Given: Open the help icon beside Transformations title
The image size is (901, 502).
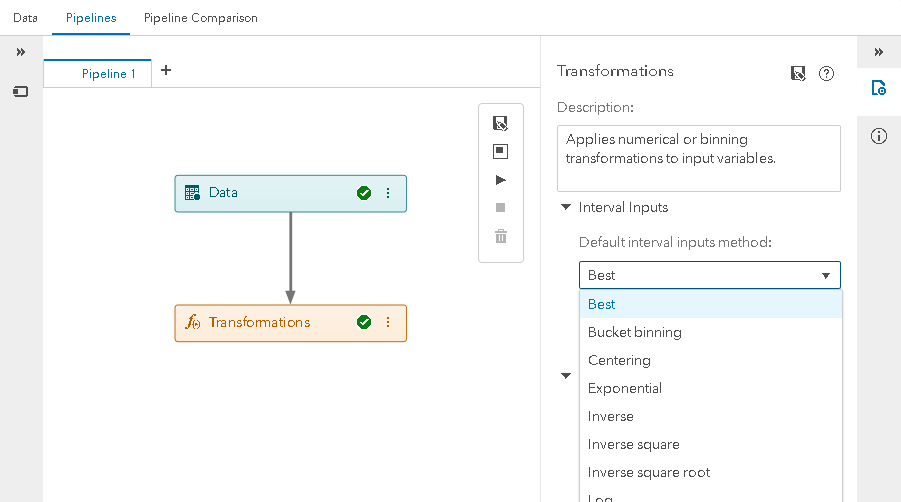Looking at the screenshot, I should click(826, 73).
